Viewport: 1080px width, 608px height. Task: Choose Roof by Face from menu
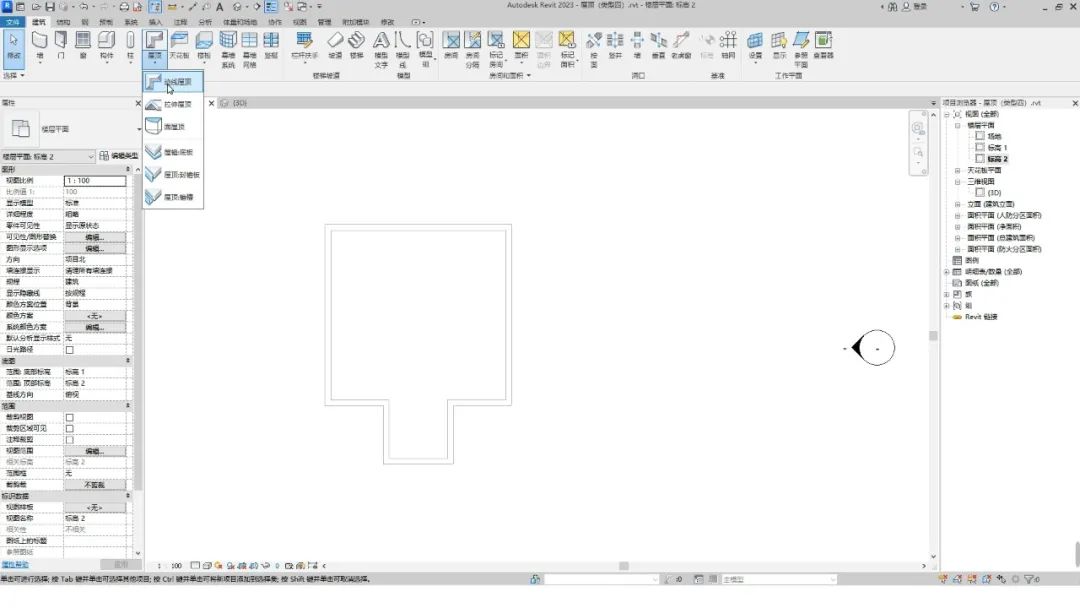(173, 127)
